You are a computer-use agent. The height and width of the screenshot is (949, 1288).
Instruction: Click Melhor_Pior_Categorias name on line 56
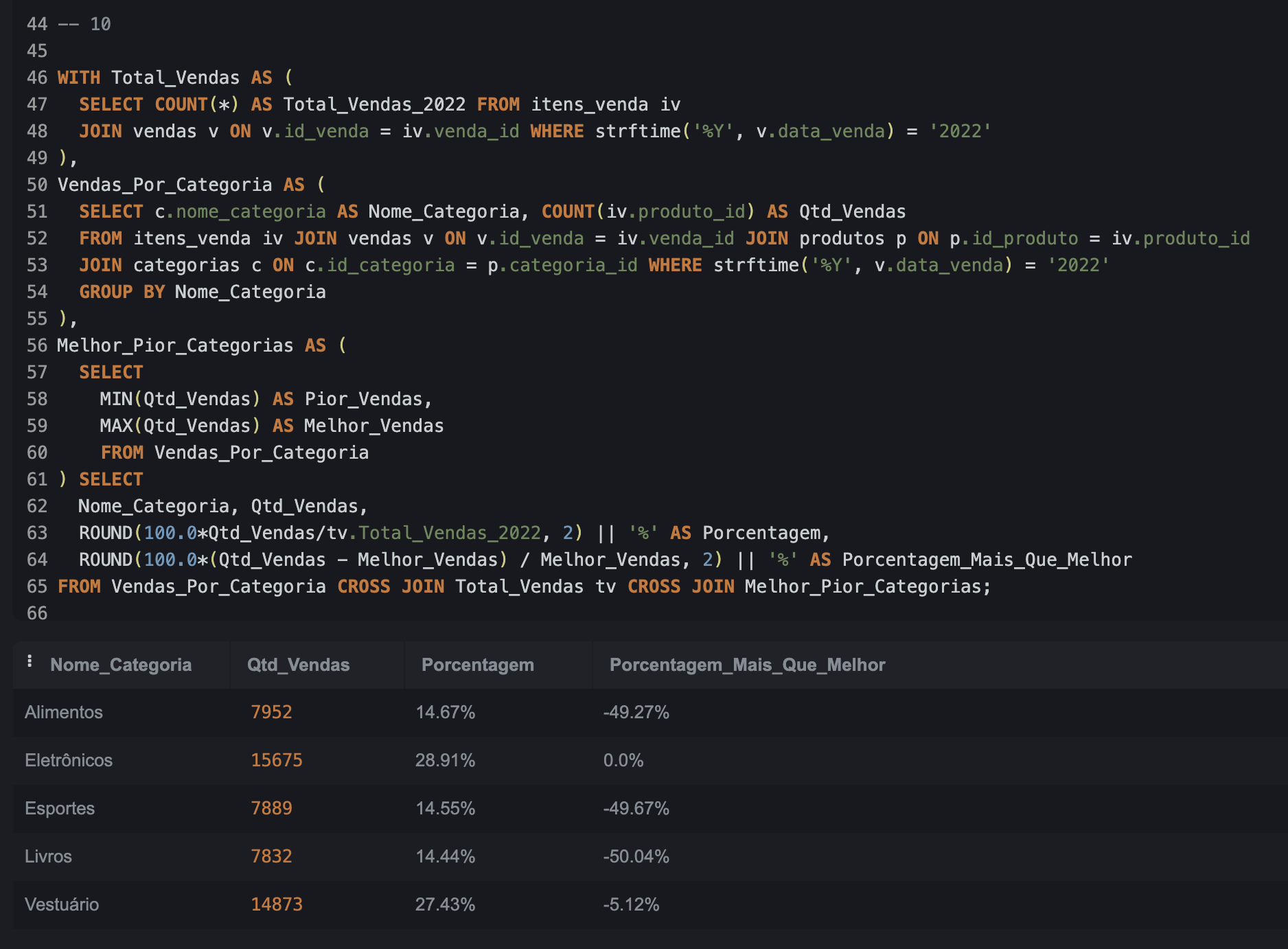coord(176,345)
